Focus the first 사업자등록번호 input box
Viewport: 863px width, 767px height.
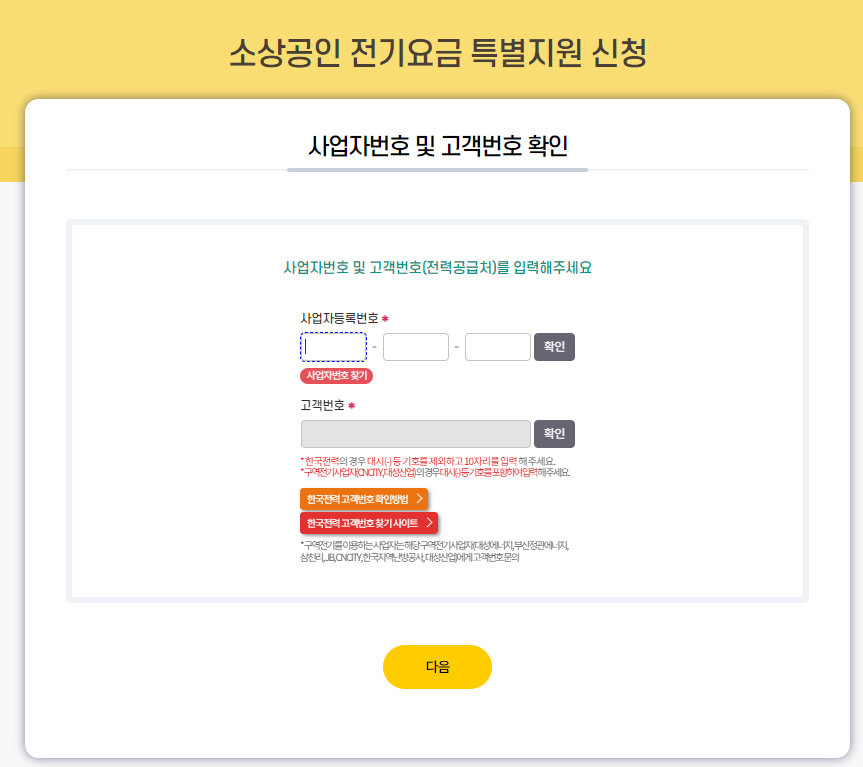tap(334, 347)
